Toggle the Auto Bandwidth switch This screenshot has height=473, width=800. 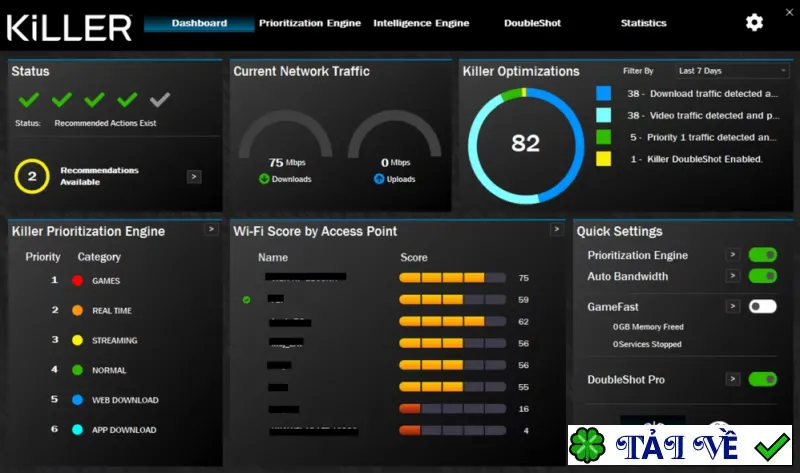click(x=763, y=276)
